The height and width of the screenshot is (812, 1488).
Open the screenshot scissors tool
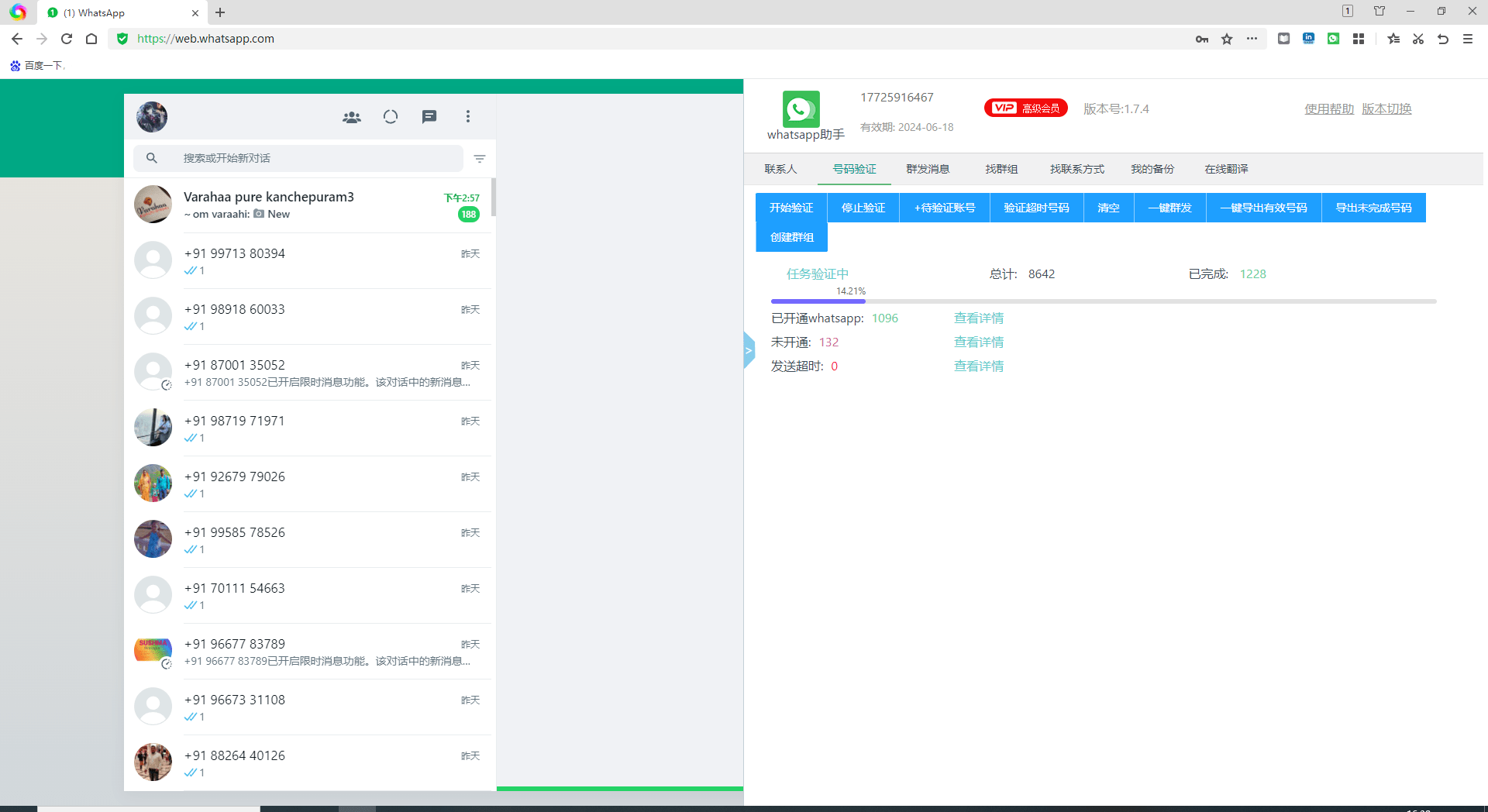tap(1418, 39)
